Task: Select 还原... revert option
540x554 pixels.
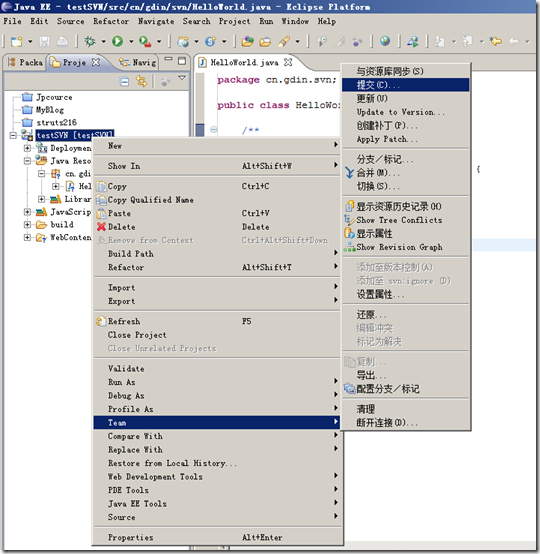Action: coord(405,314)
